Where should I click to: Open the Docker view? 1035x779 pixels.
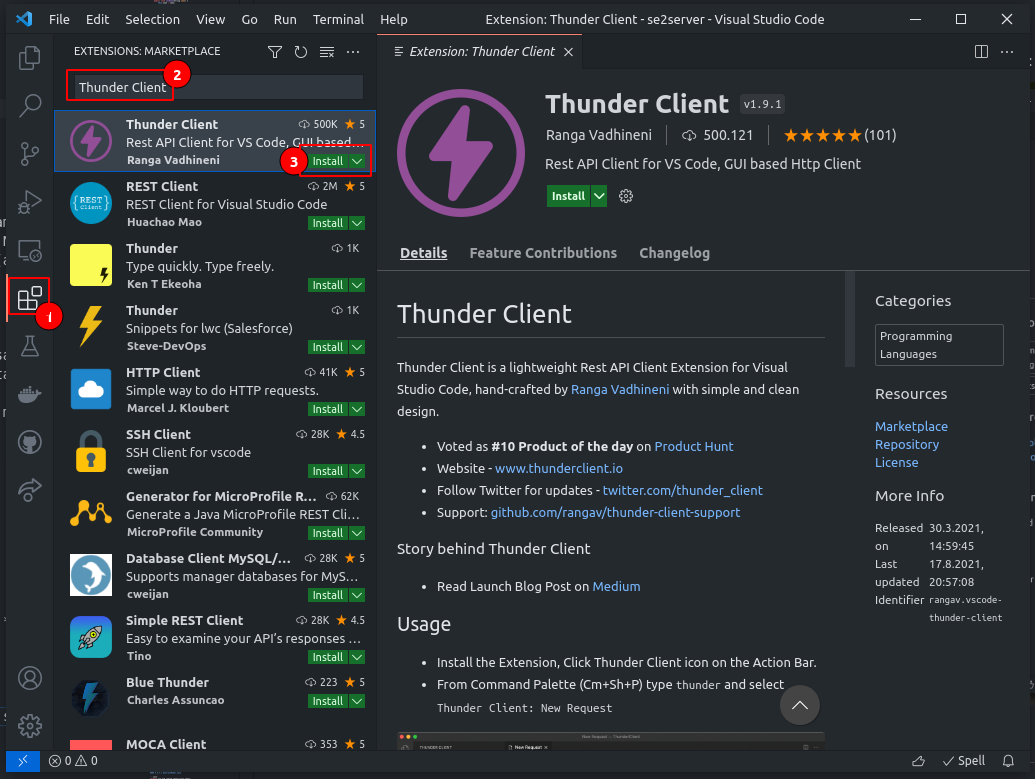point(29,395)
